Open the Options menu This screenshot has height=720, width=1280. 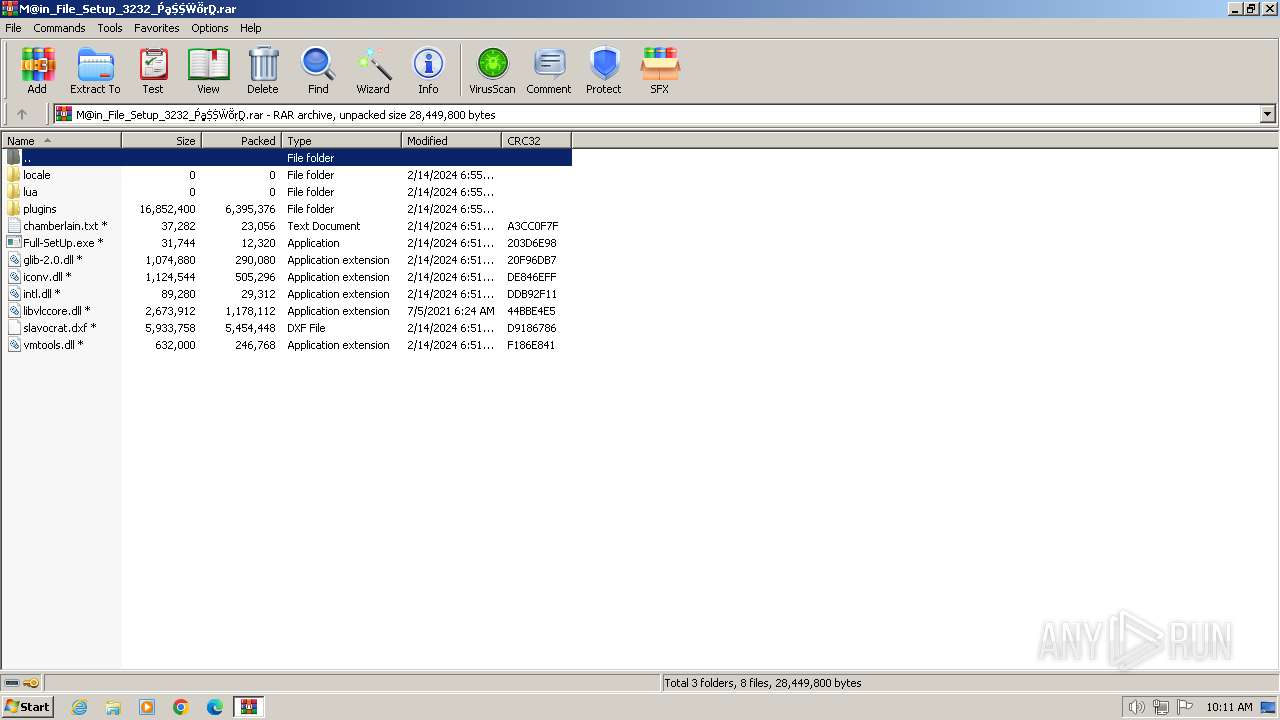pos(210,28)
